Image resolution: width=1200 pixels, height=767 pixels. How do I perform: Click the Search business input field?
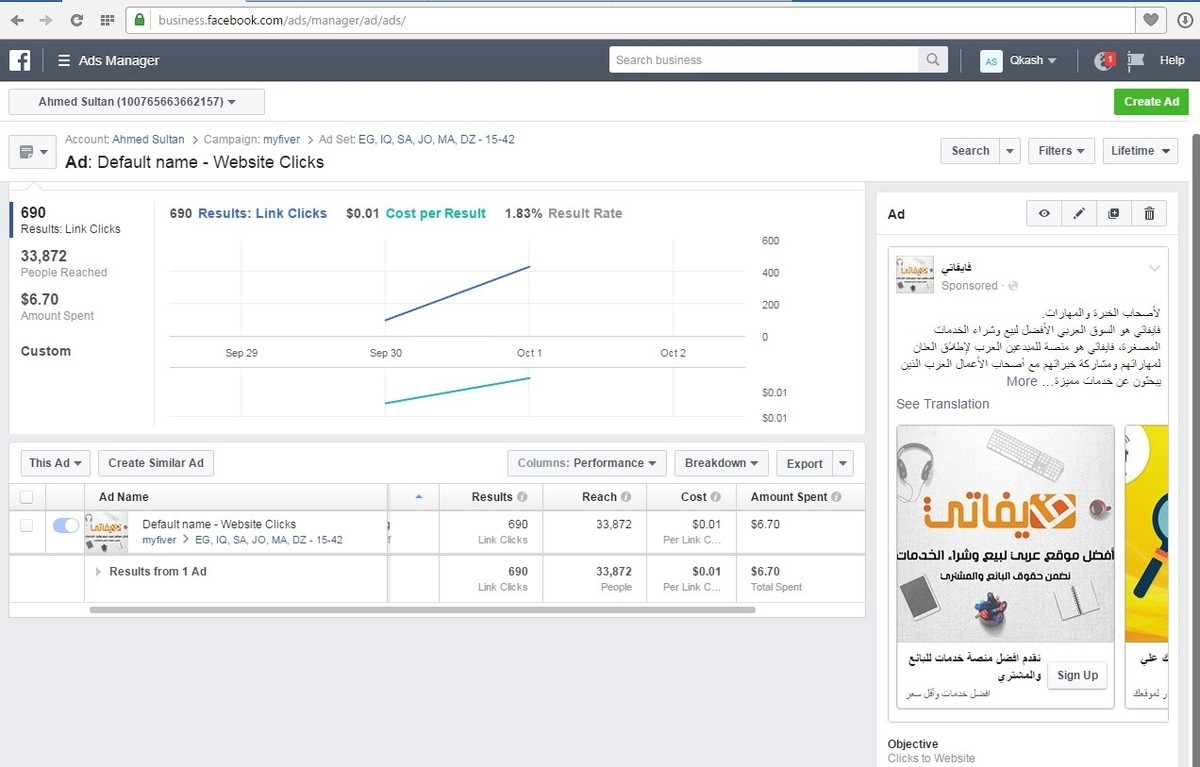[x=764, y=60]
